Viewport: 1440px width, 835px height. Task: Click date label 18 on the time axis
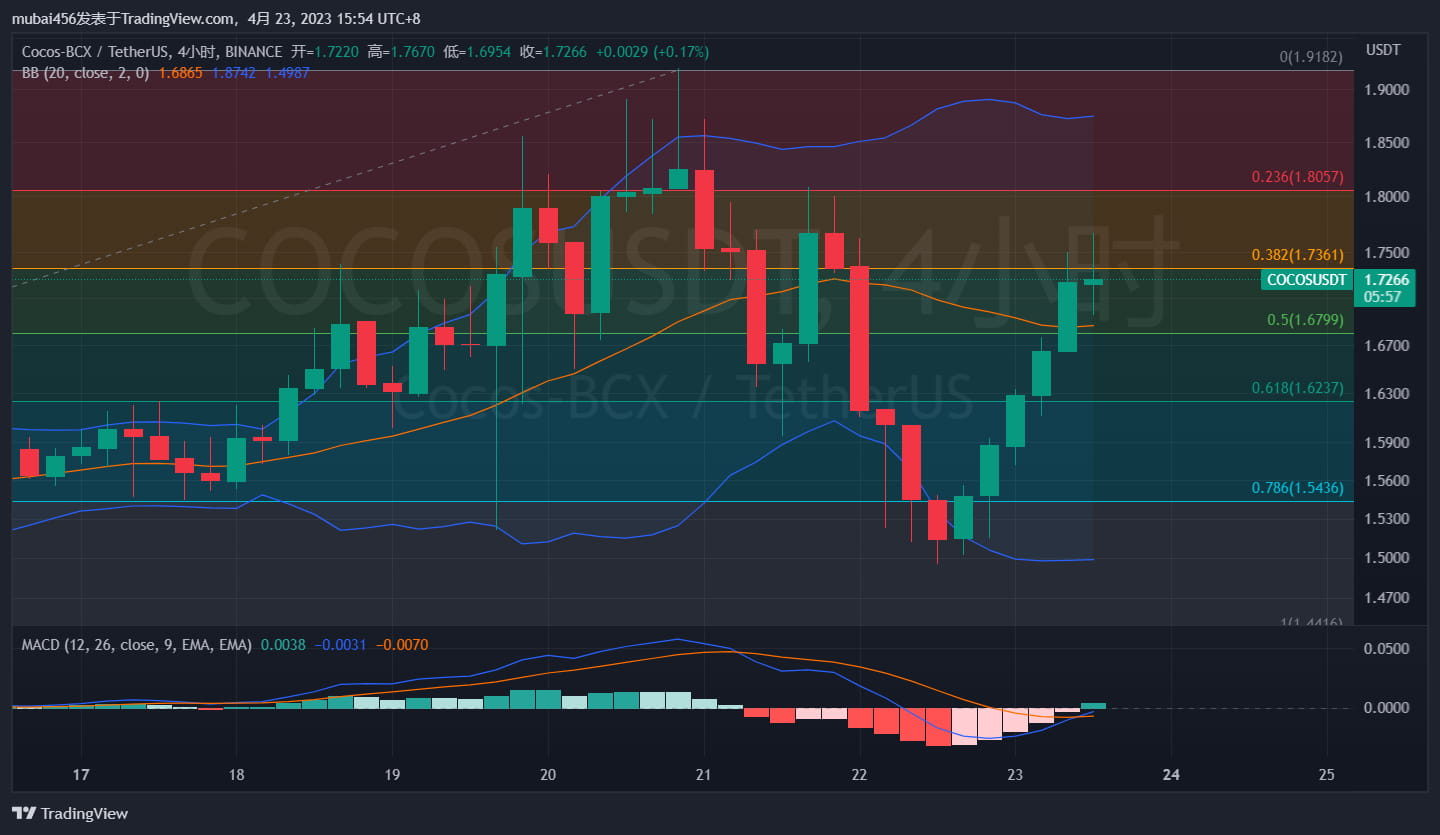pyautogui.click(x=237, y=774)
